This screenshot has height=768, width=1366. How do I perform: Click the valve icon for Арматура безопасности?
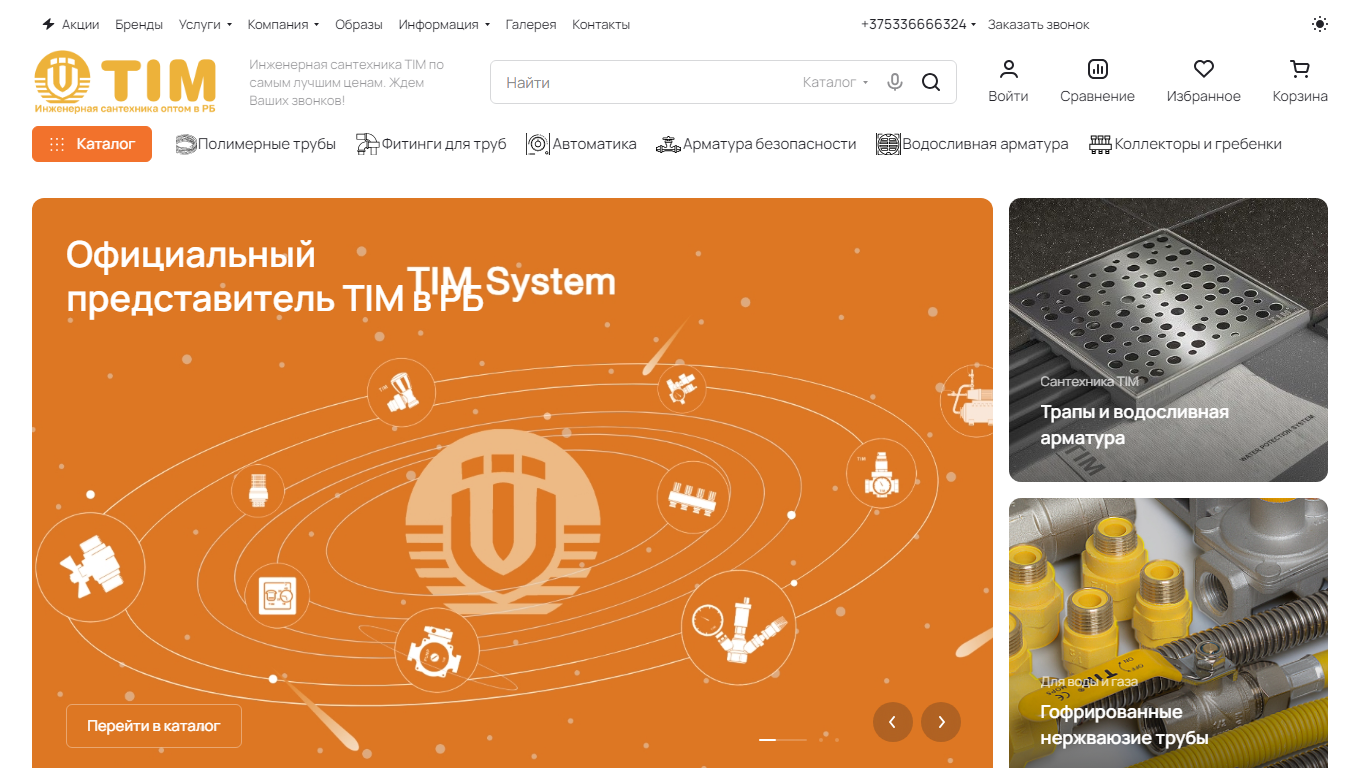point(668,144)
